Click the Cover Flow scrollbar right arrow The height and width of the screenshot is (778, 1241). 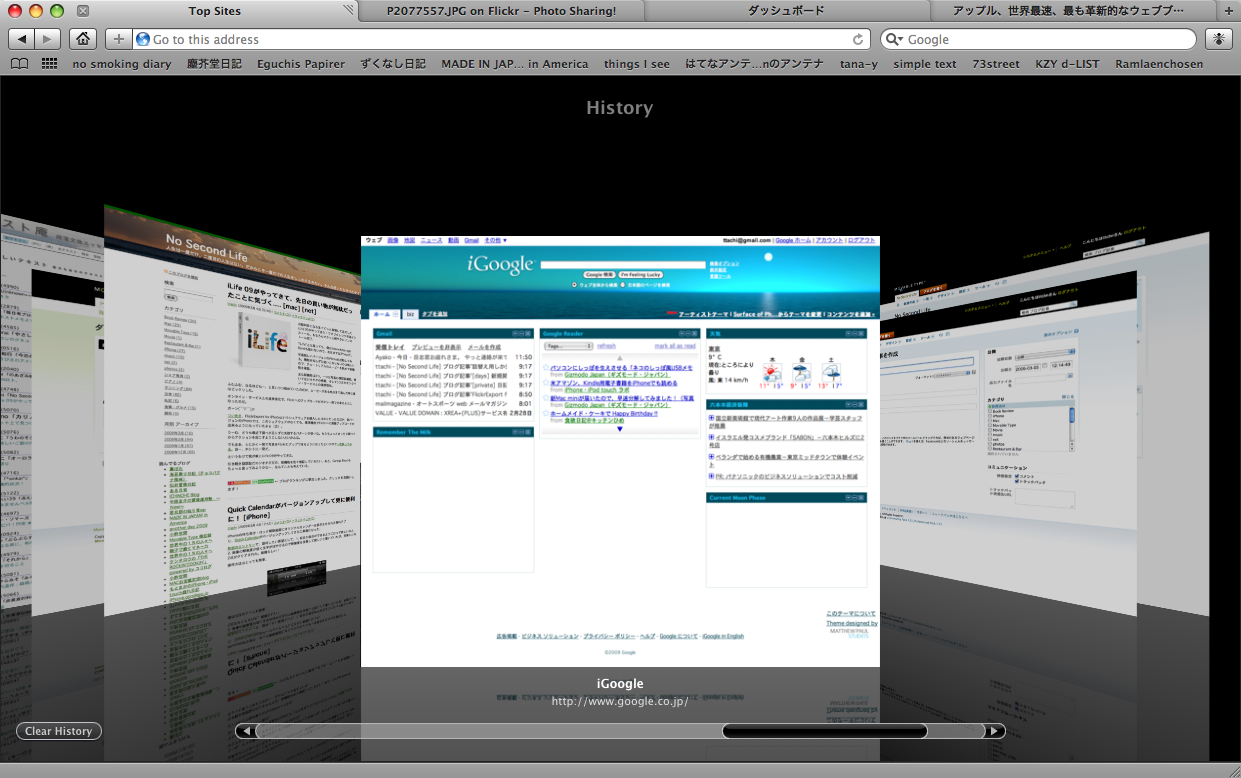[x=994, y=731]
